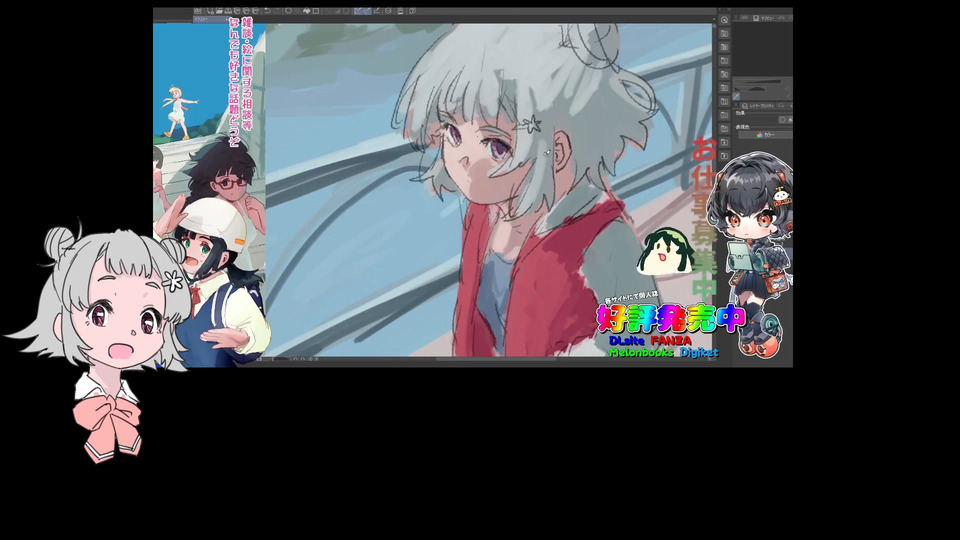
Task: Click the Open file folder icon
Action: click(219, 11)
